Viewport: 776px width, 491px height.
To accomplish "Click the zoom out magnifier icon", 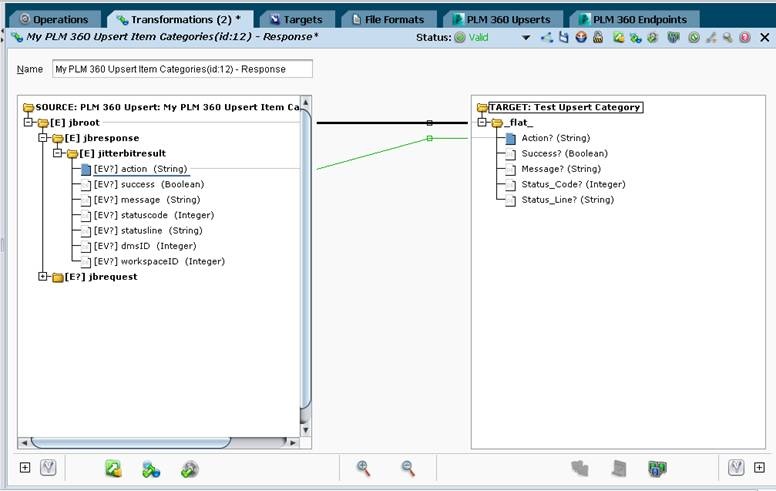I will (408, 468).
